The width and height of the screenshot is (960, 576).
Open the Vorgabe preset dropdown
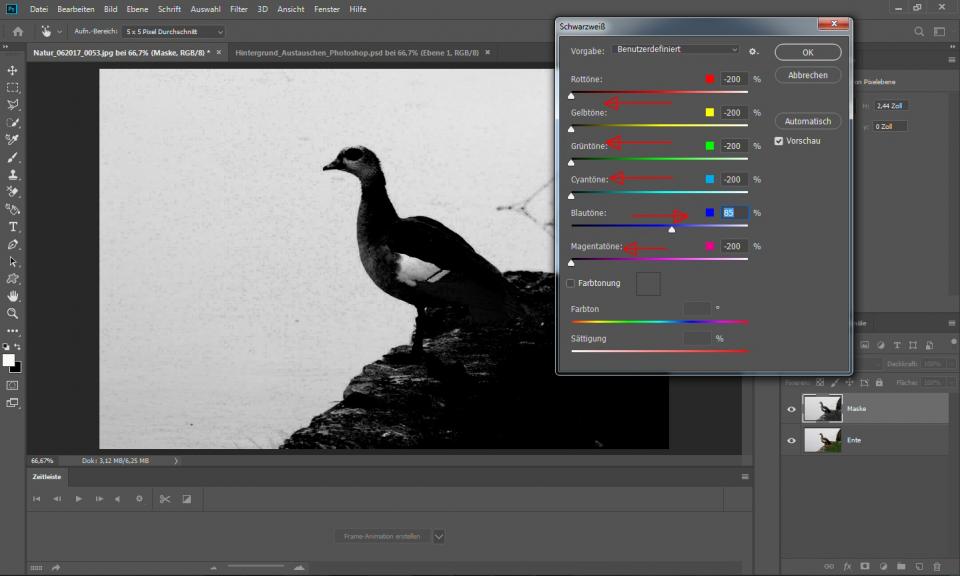coord(676,50)
